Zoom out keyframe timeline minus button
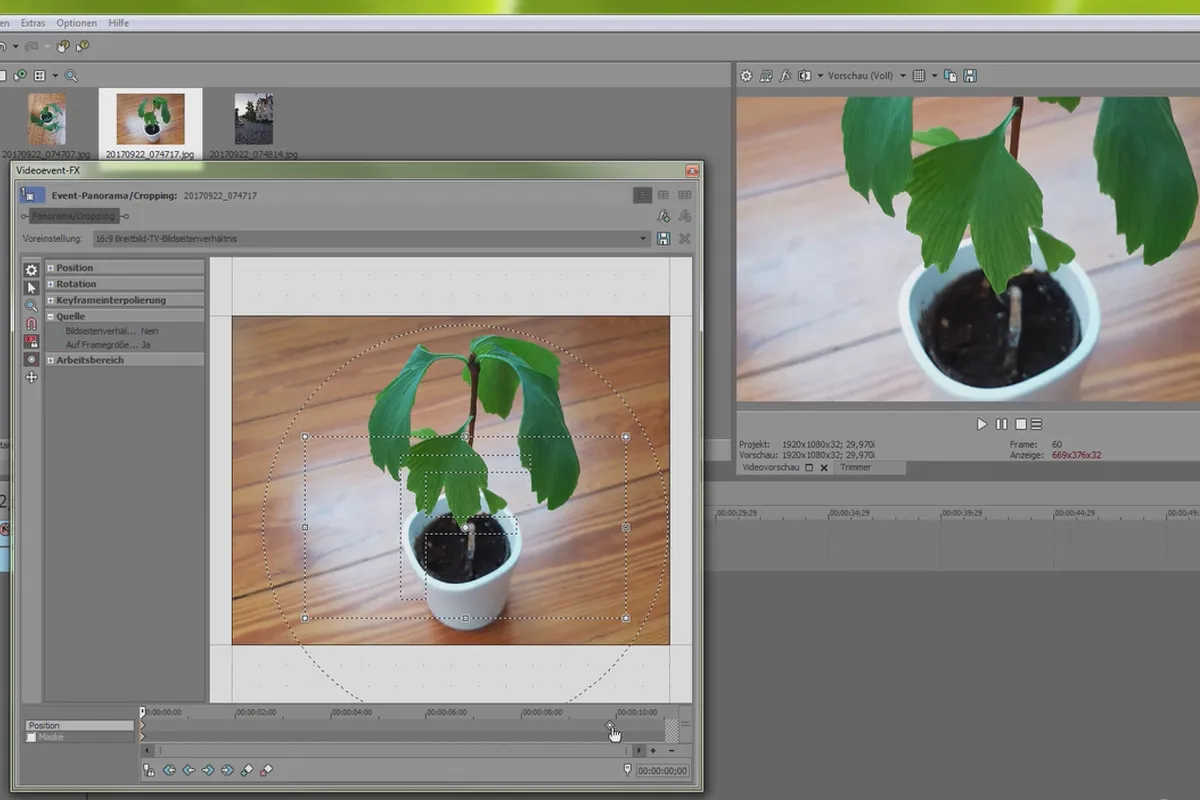Screen dimensions: 1200x800 [671, 750]
